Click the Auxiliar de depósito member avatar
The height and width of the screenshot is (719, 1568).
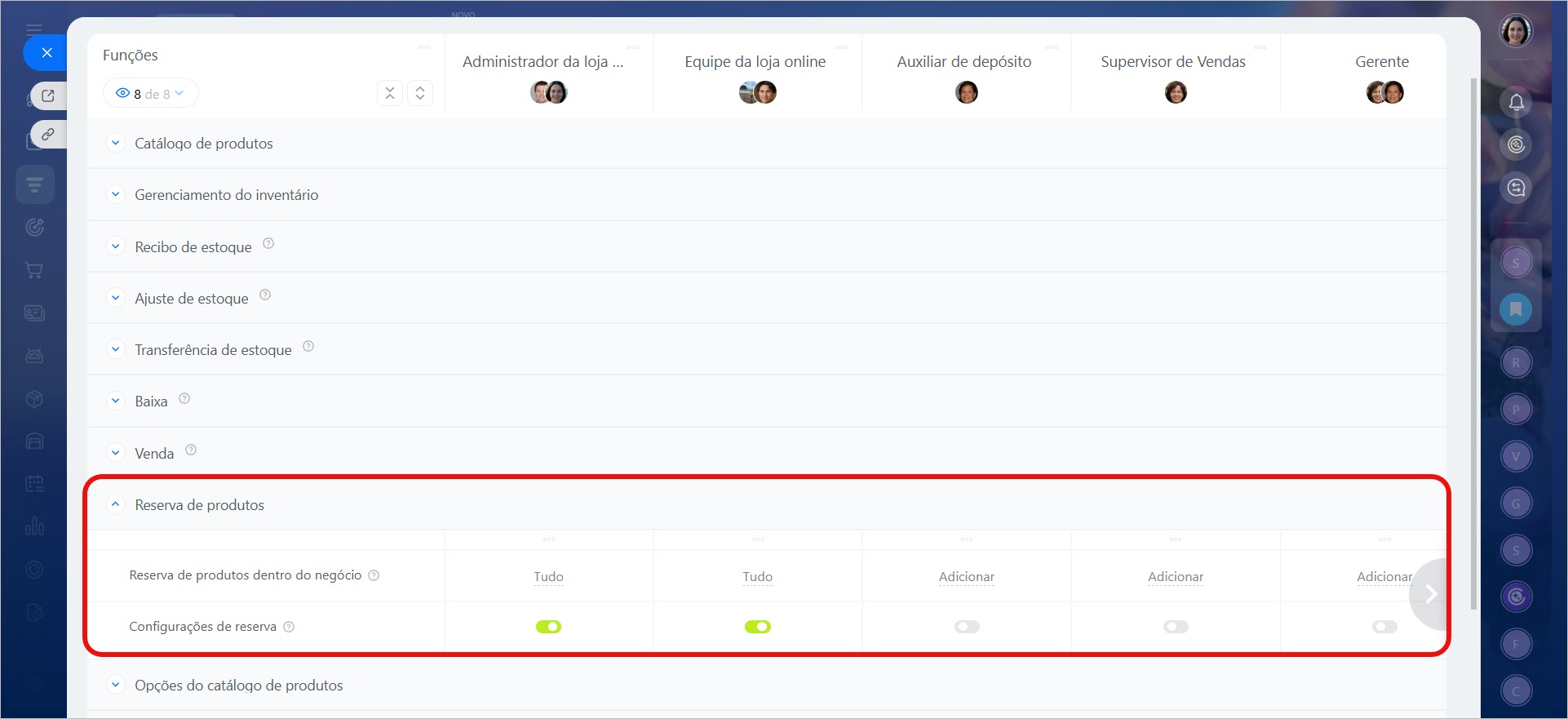click(967, 92)
